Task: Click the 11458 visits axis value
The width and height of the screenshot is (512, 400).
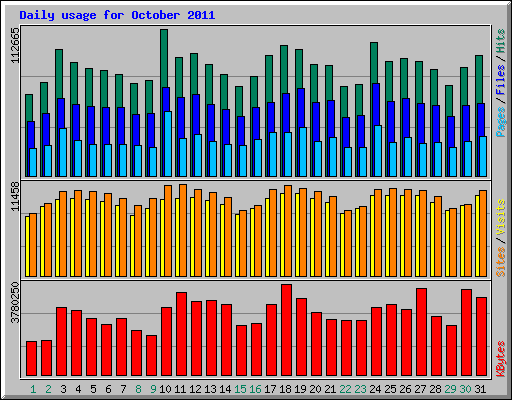Action: pyautogui.click(x=15, y=196)
